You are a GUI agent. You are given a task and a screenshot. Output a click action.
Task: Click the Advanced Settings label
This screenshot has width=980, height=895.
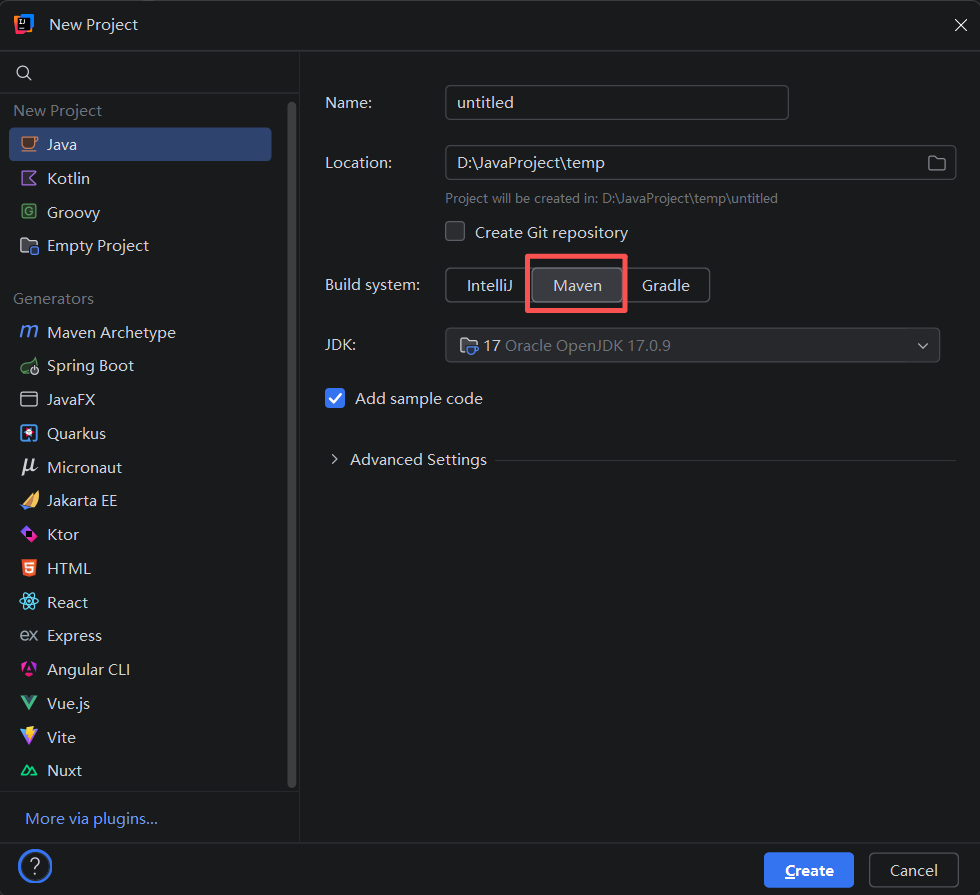pyautogui.click(x=418, y=459)
